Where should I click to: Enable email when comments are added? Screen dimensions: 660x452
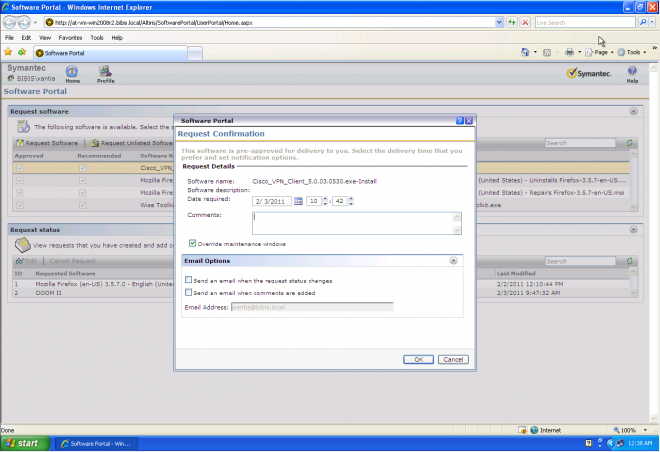(188, 292)
